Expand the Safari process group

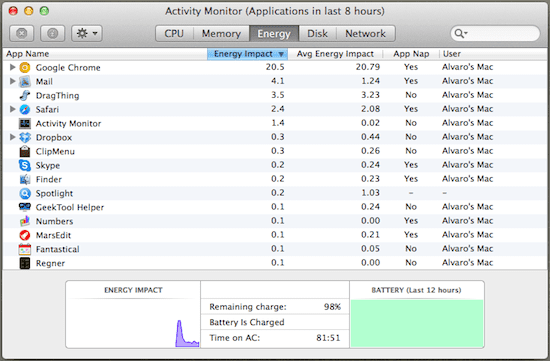click(13, 109)
